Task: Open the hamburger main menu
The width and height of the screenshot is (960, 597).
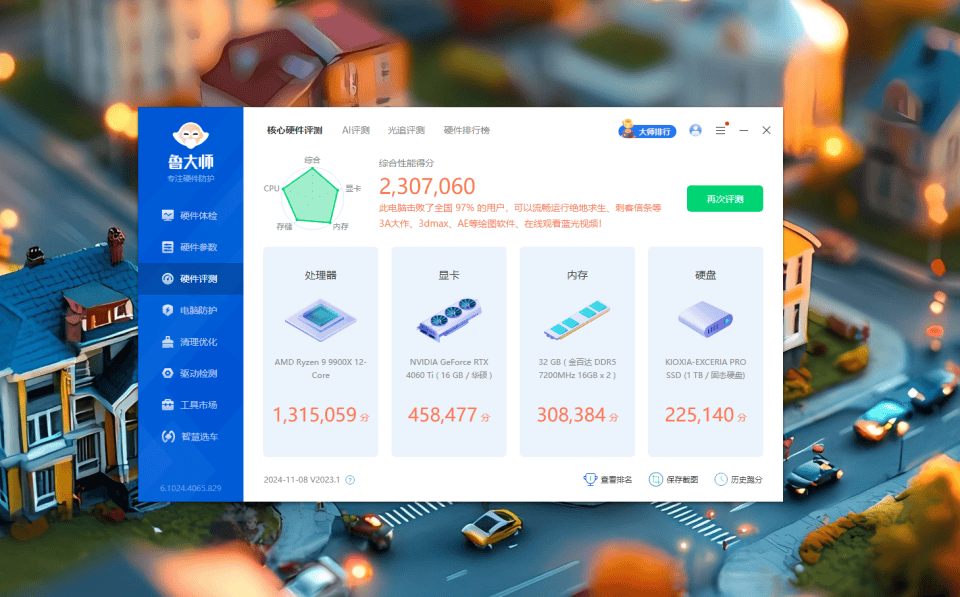Action: click(721, 130)
